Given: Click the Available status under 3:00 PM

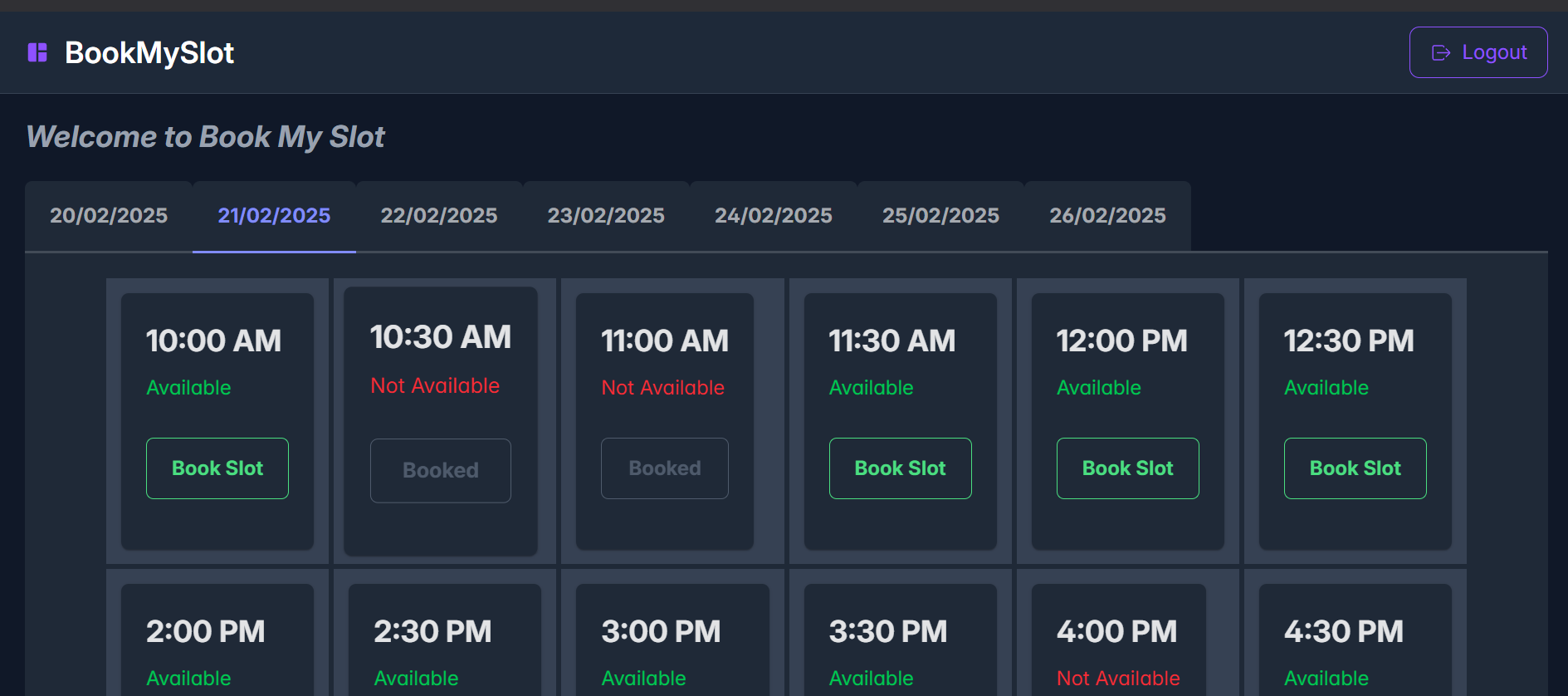Looking at the screenshot, I should pos(643,679).
